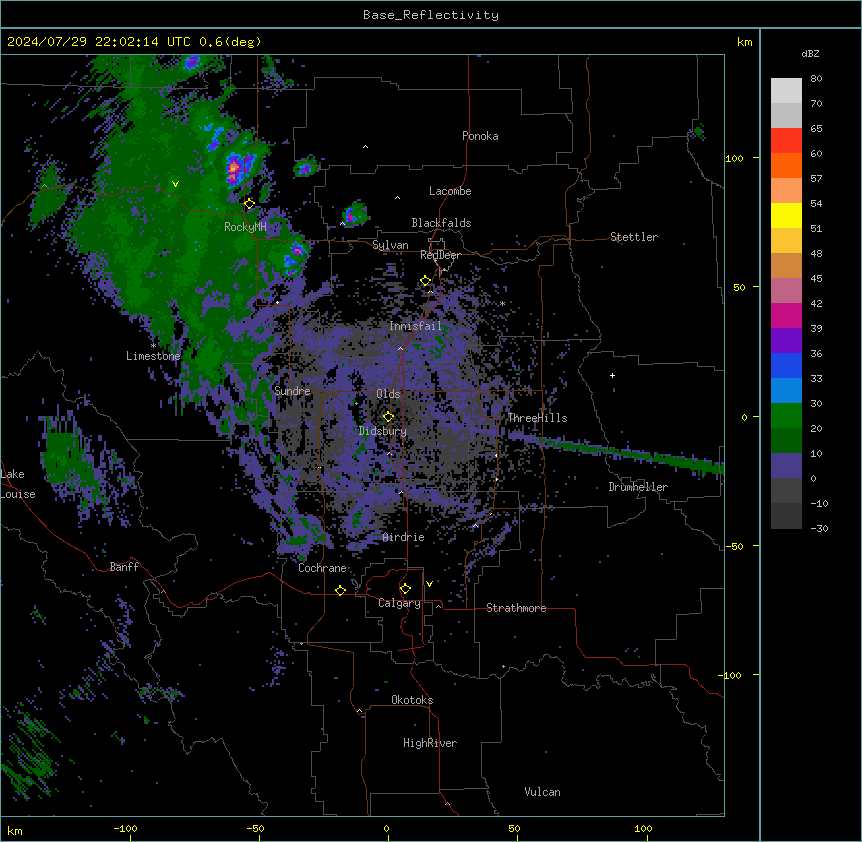Click the 80 value on the dBZ legend
This screenshot has width=862, height=842.
(x=816, y=79)
